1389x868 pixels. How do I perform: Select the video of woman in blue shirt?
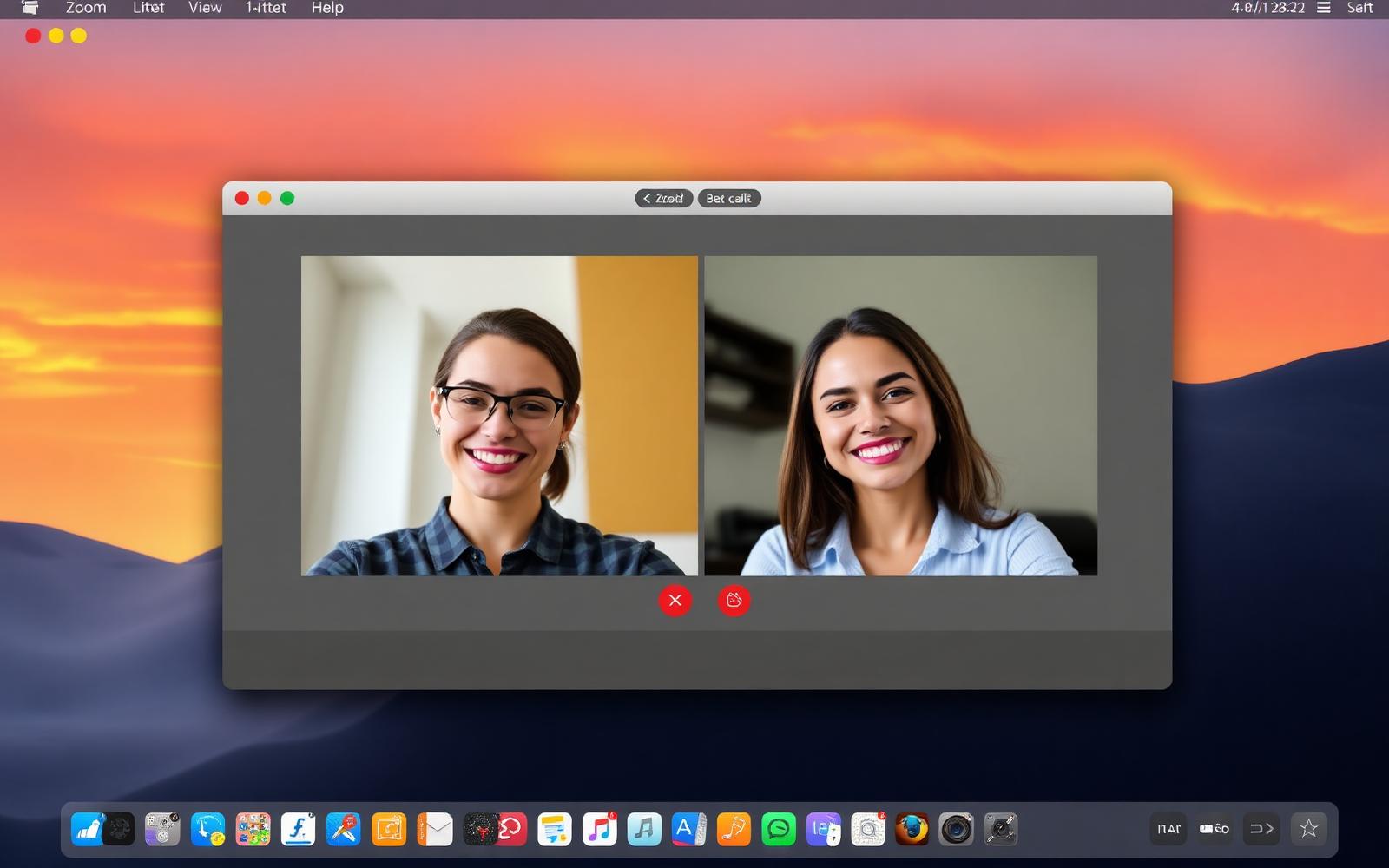(900, 416)
